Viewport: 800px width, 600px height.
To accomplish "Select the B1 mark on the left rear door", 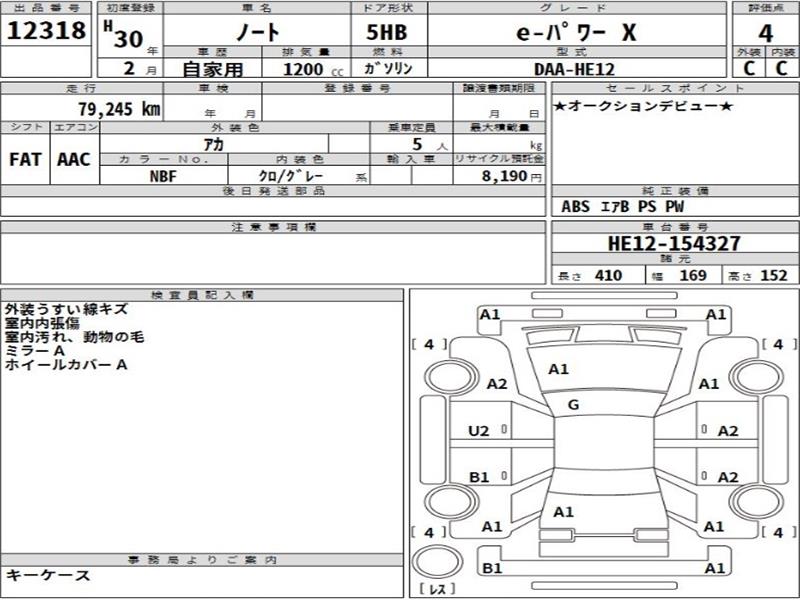I will pos(479,478).
